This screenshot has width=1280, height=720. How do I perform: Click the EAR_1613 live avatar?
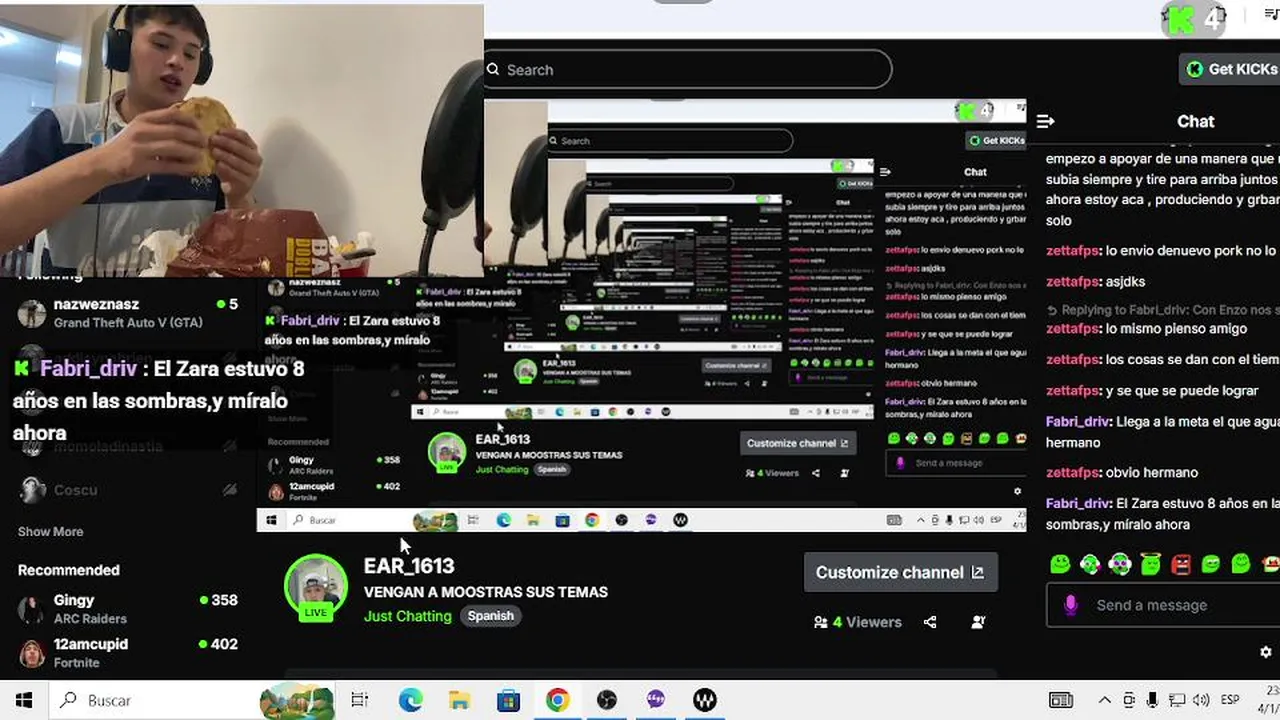pos(316,587)
